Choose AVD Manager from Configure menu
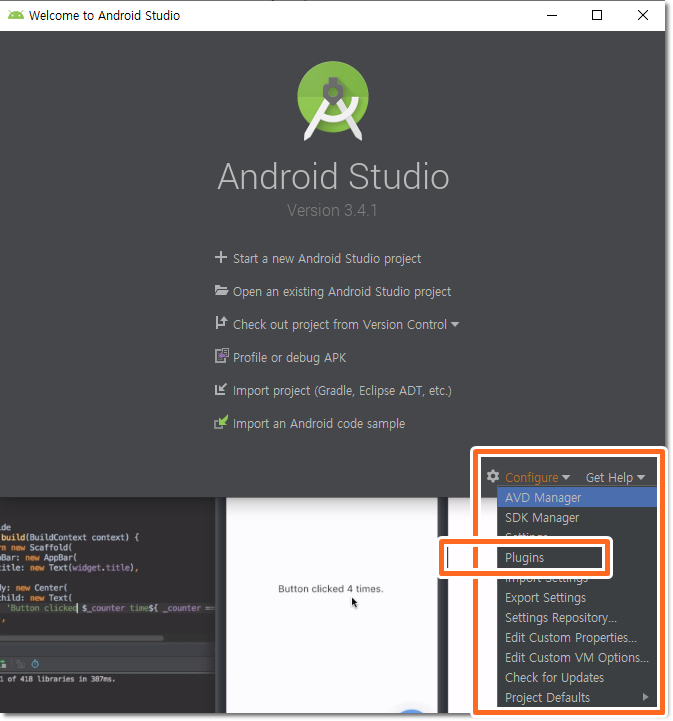 click(577, 498)
